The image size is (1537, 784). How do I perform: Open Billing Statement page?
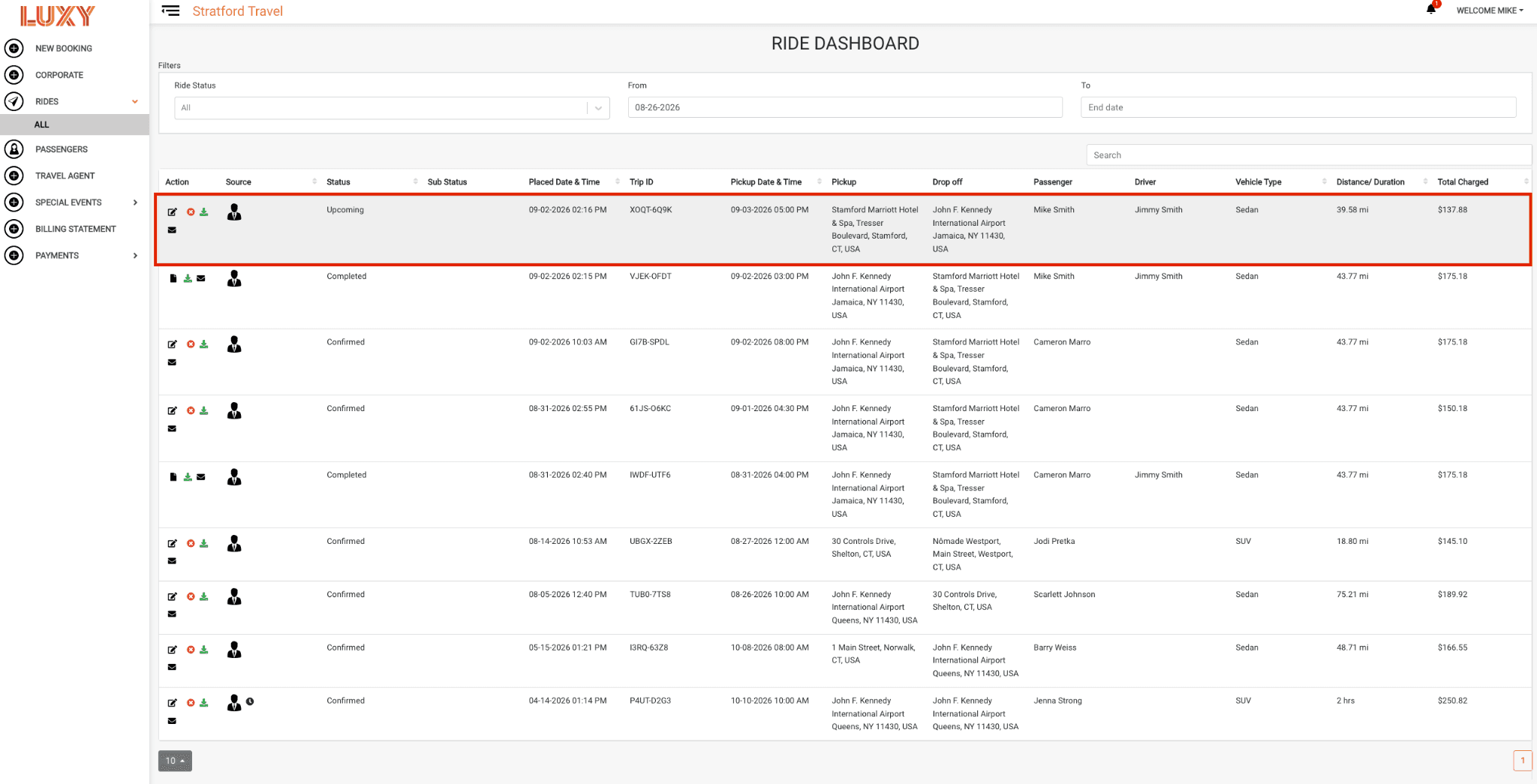[x=75, y=229]
